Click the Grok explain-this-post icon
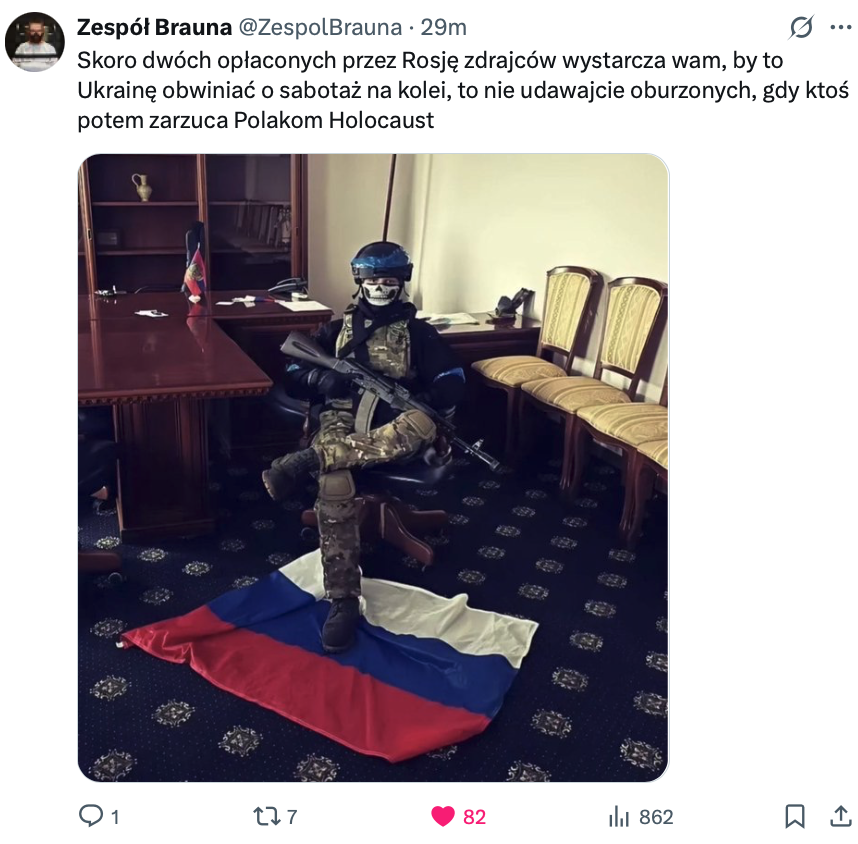Image resolution: width=858 pixels, height=844 pixels. point(801,27)
